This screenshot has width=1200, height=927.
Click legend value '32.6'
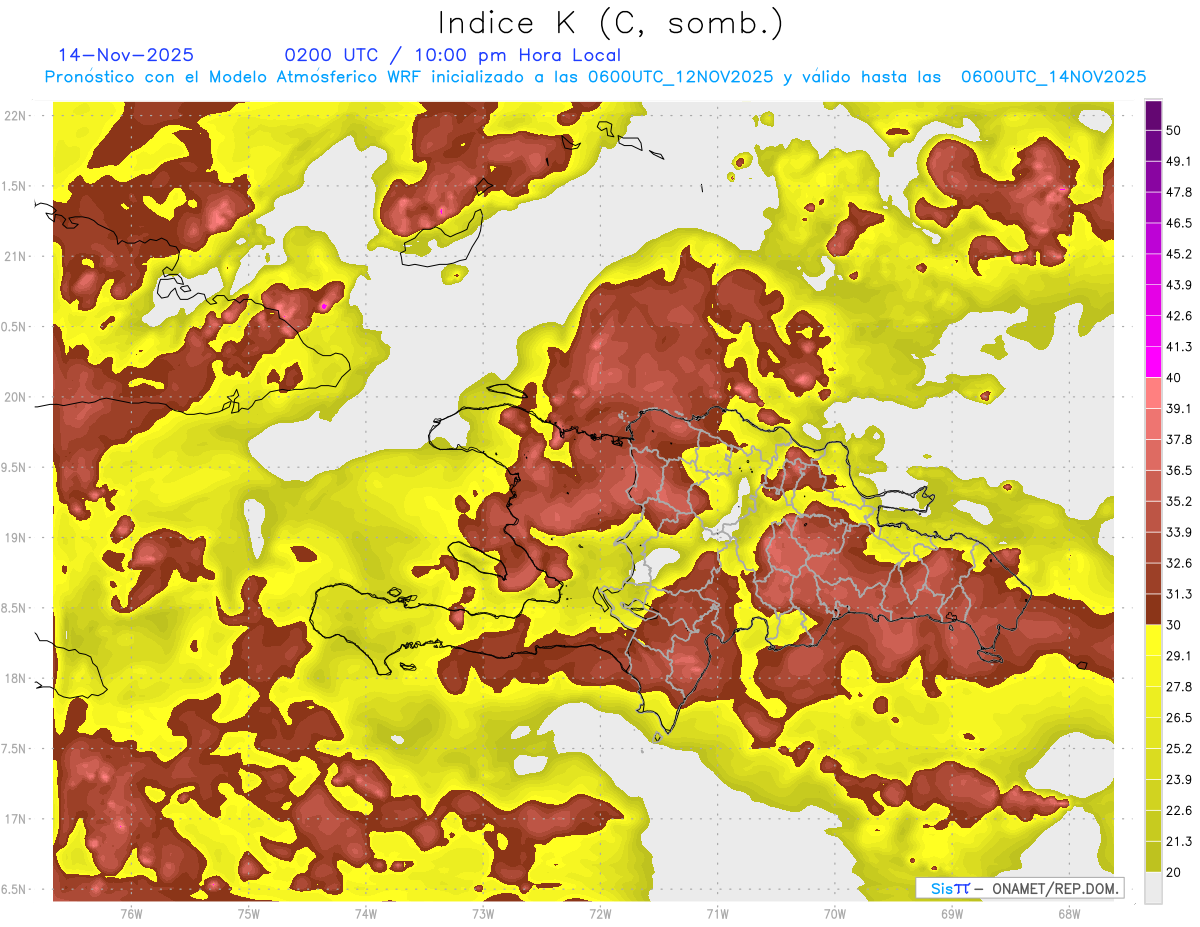coord(1179,563)
